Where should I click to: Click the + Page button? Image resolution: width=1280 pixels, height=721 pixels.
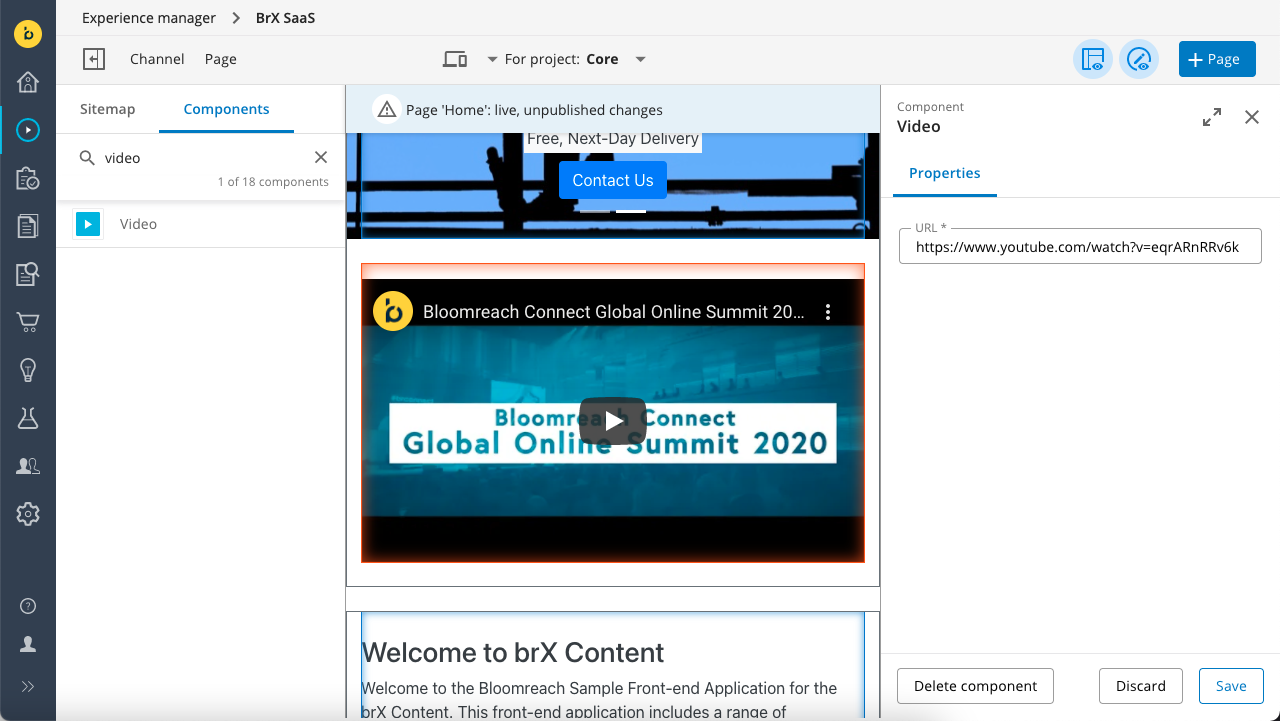(x=1217, y=59)
